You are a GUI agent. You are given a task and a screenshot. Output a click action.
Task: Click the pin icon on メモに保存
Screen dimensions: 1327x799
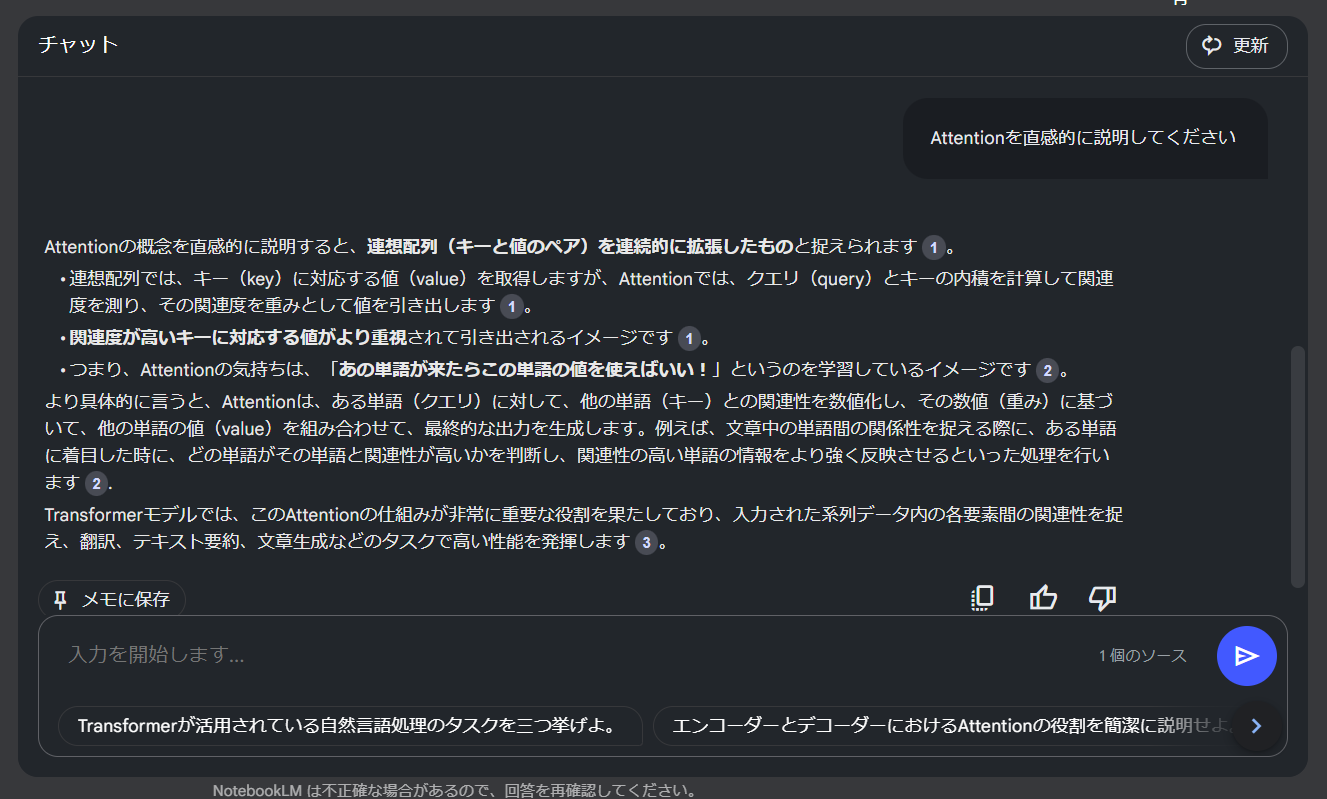[x=60, y=599]
